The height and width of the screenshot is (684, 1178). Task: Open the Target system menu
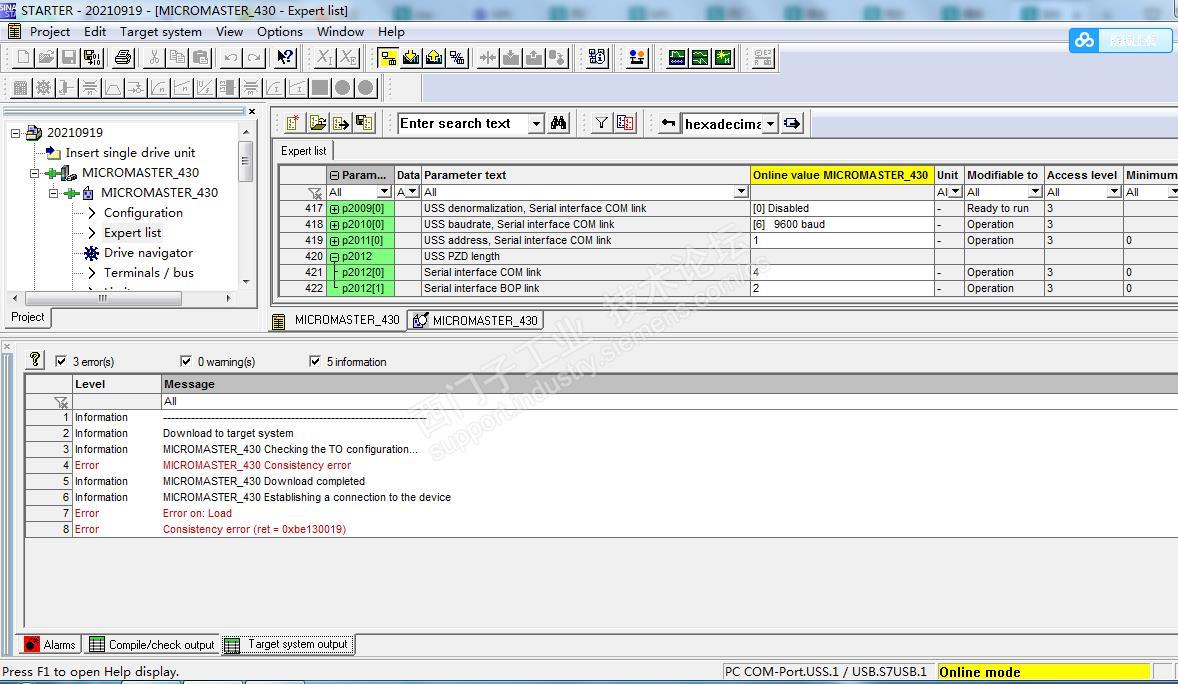coord(161,32)
